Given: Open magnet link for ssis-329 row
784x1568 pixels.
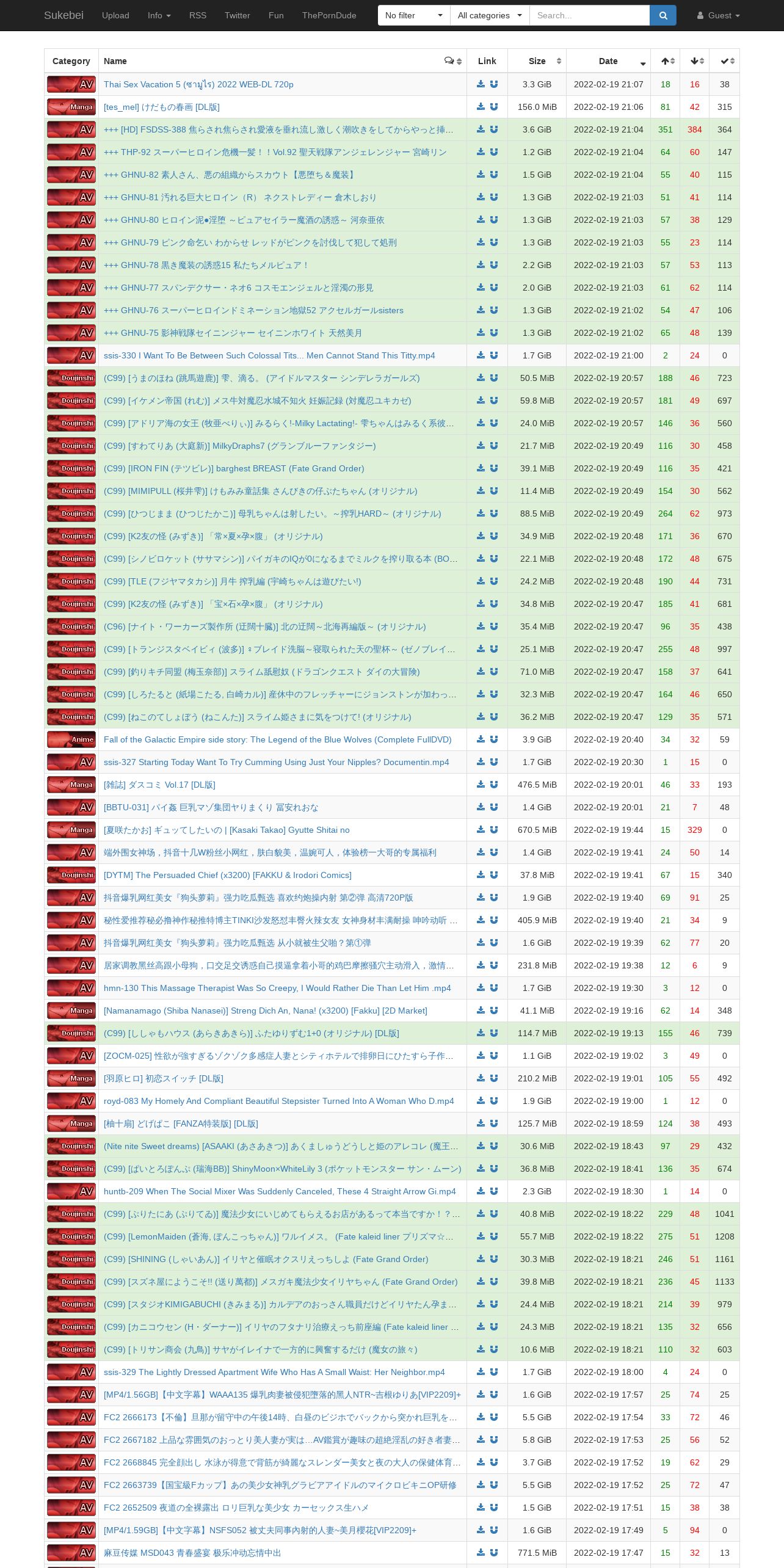Looking at the screenshot, I should pyautogui.click(x=494, y=1372).
